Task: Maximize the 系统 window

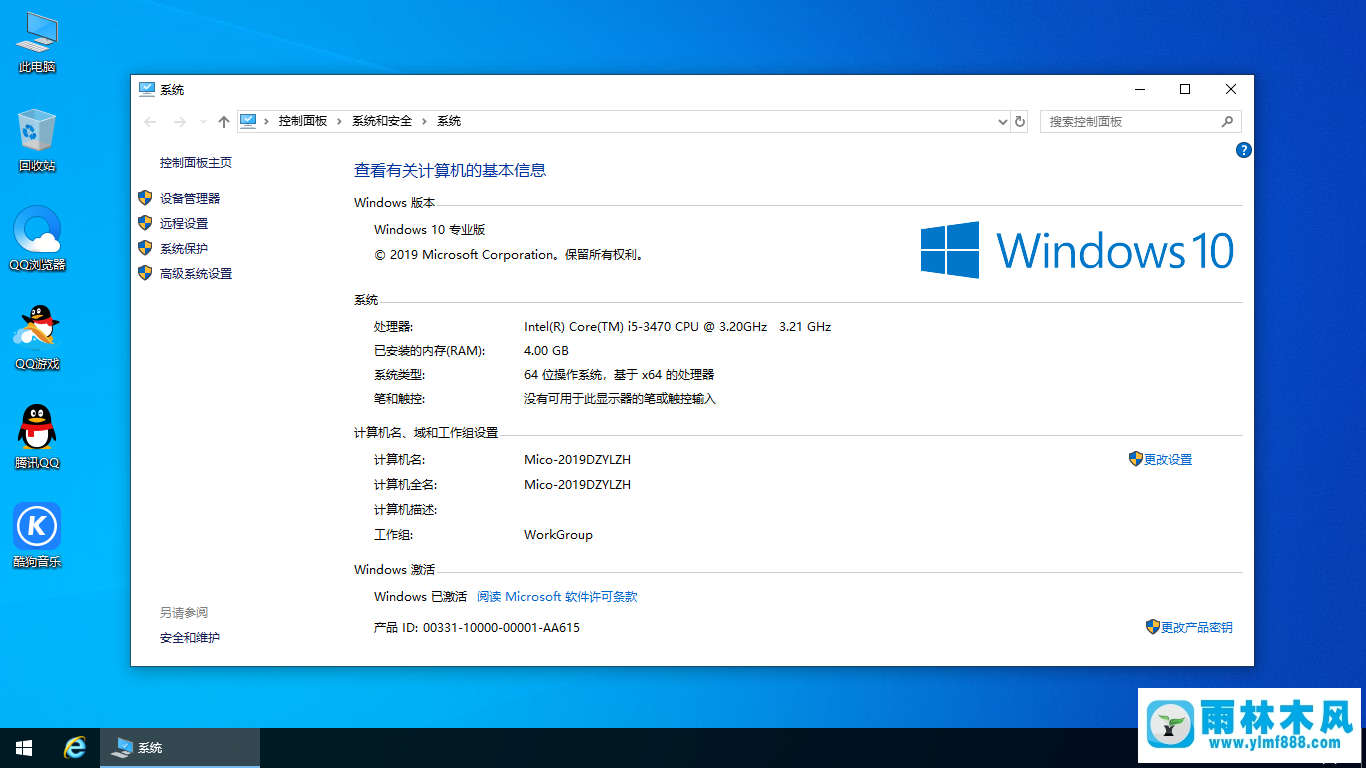Action: point(1185,90)
